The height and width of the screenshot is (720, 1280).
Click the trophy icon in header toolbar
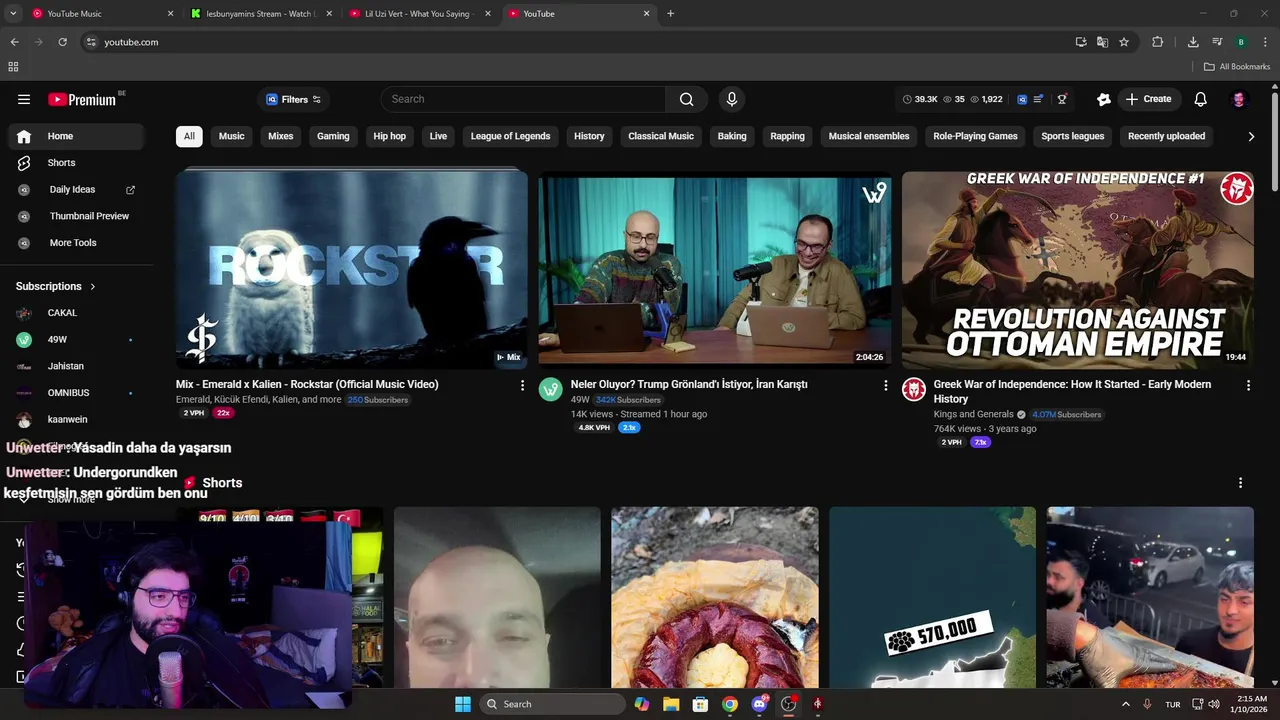tap(1061, 99)
